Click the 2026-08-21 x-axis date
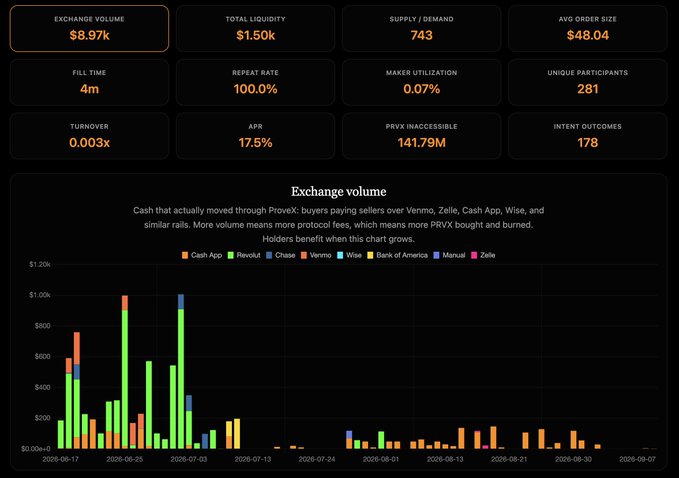Viewport: 679px width, 478px height. pos(509,459)
